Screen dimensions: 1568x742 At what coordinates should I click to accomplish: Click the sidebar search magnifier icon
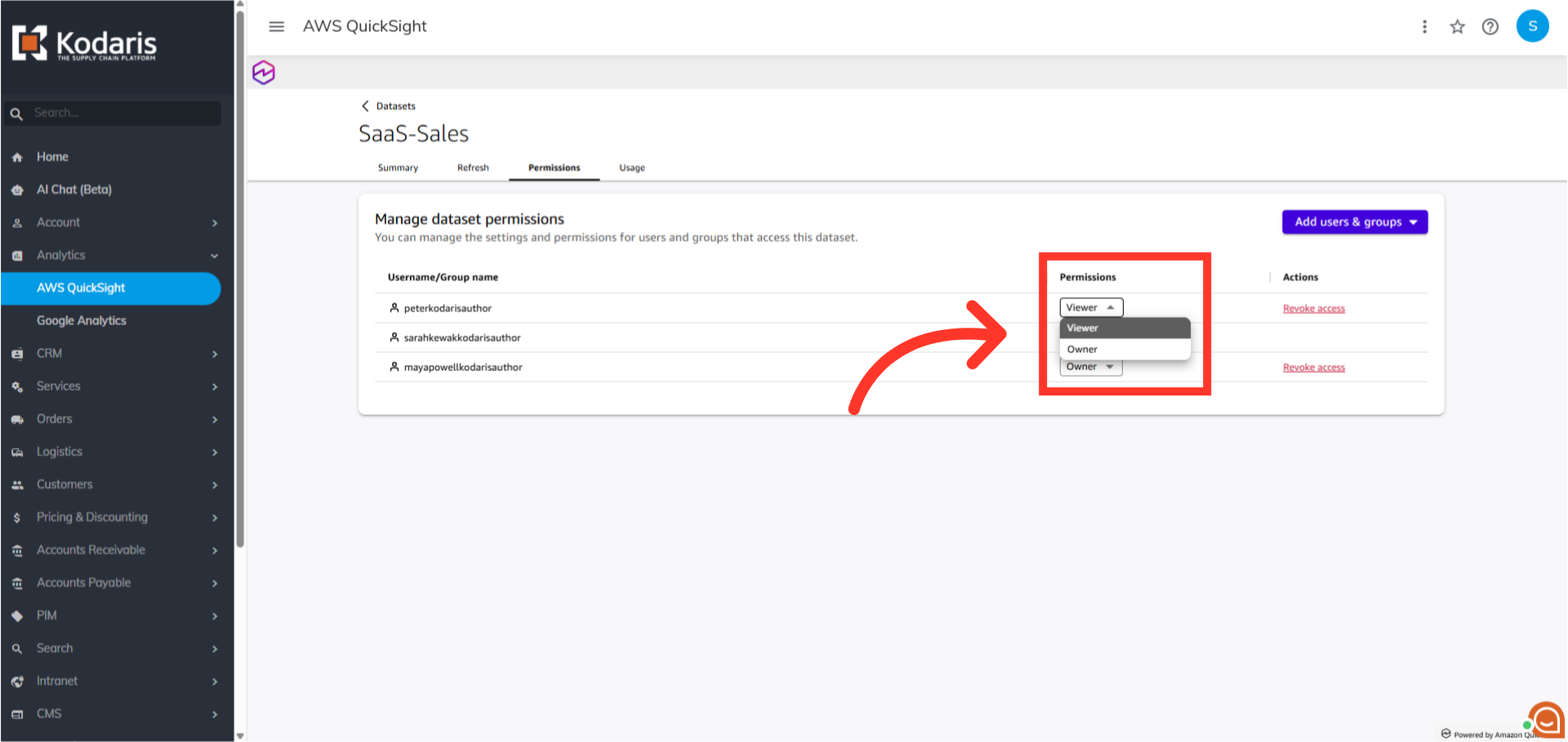[16, 114]
